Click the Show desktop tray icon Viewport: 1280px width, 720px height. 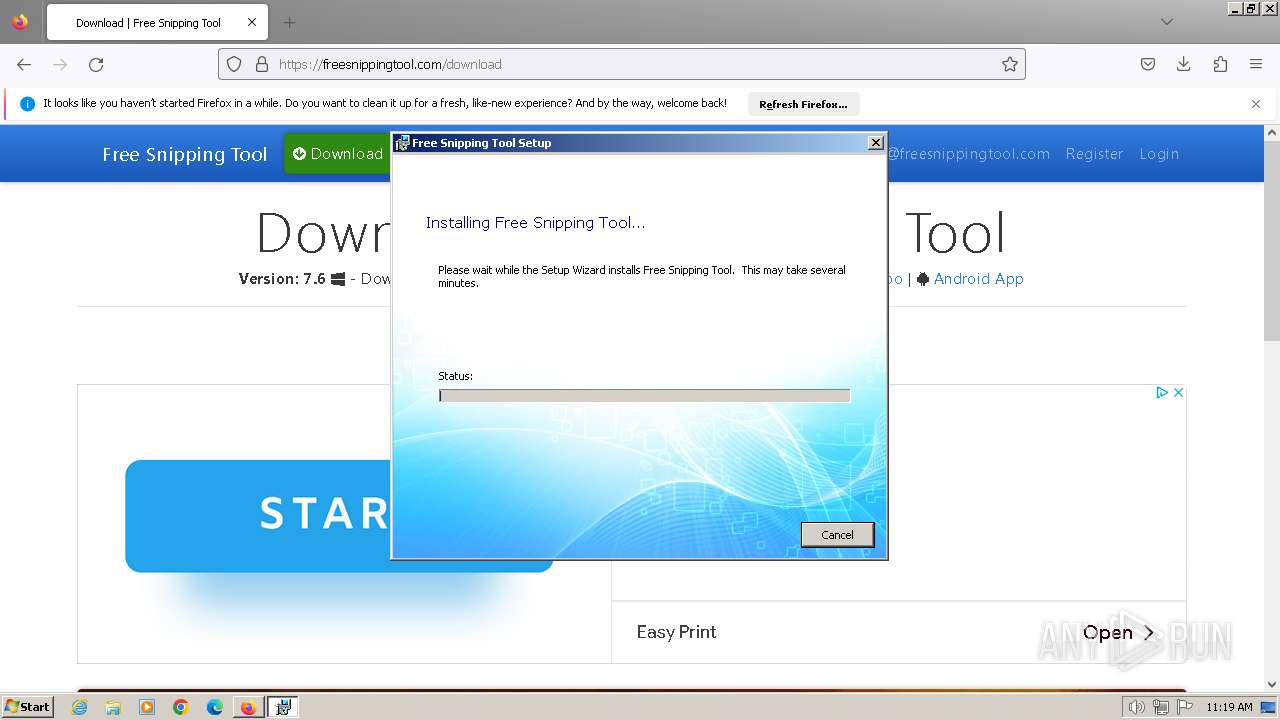point(1268,707)
